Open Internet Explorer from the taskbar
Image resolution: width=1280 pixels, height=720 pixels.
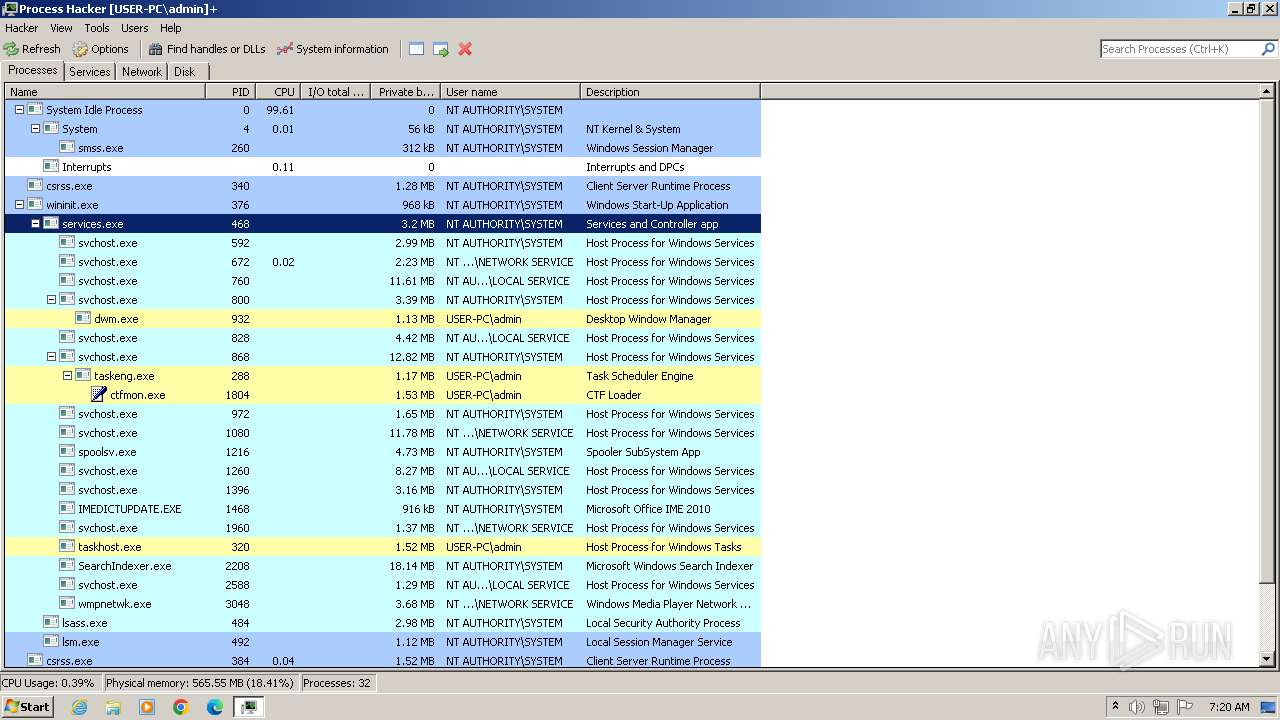click(x=79, y=707)
